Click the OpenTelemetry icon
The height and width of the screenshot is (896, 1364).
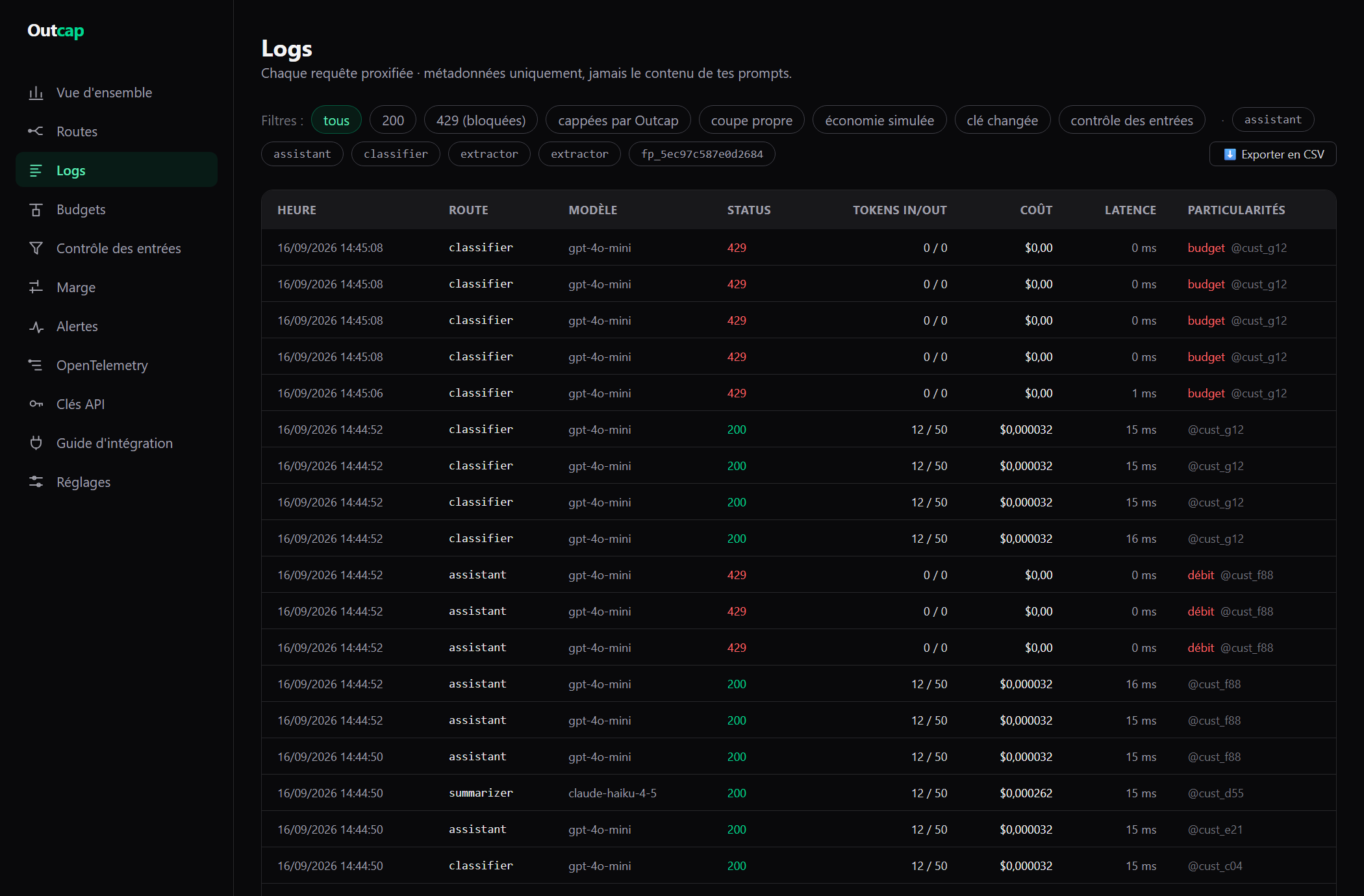click(36, 366)
